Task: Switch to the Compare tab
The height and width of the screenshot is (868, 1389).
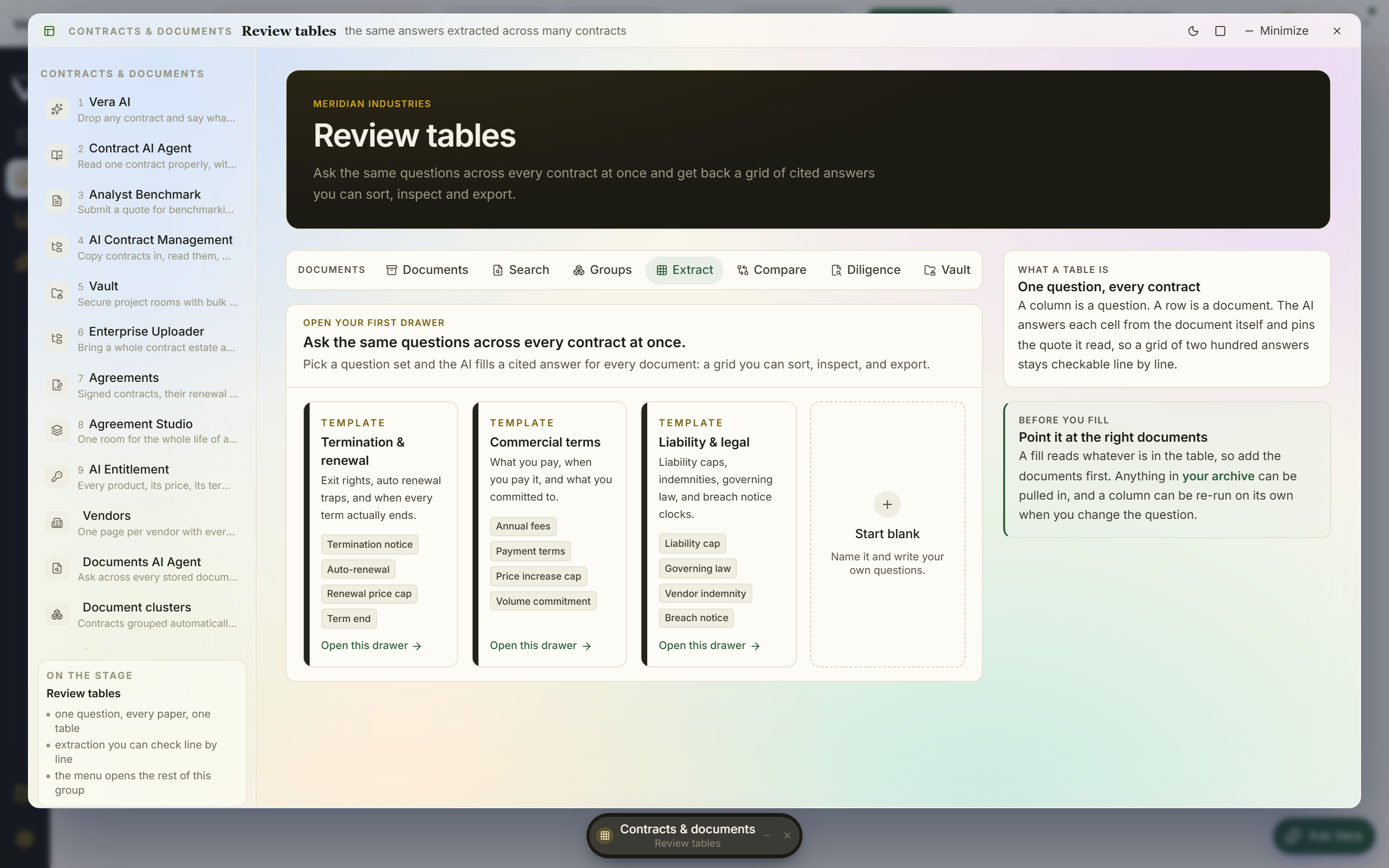Action: (771, 270)
